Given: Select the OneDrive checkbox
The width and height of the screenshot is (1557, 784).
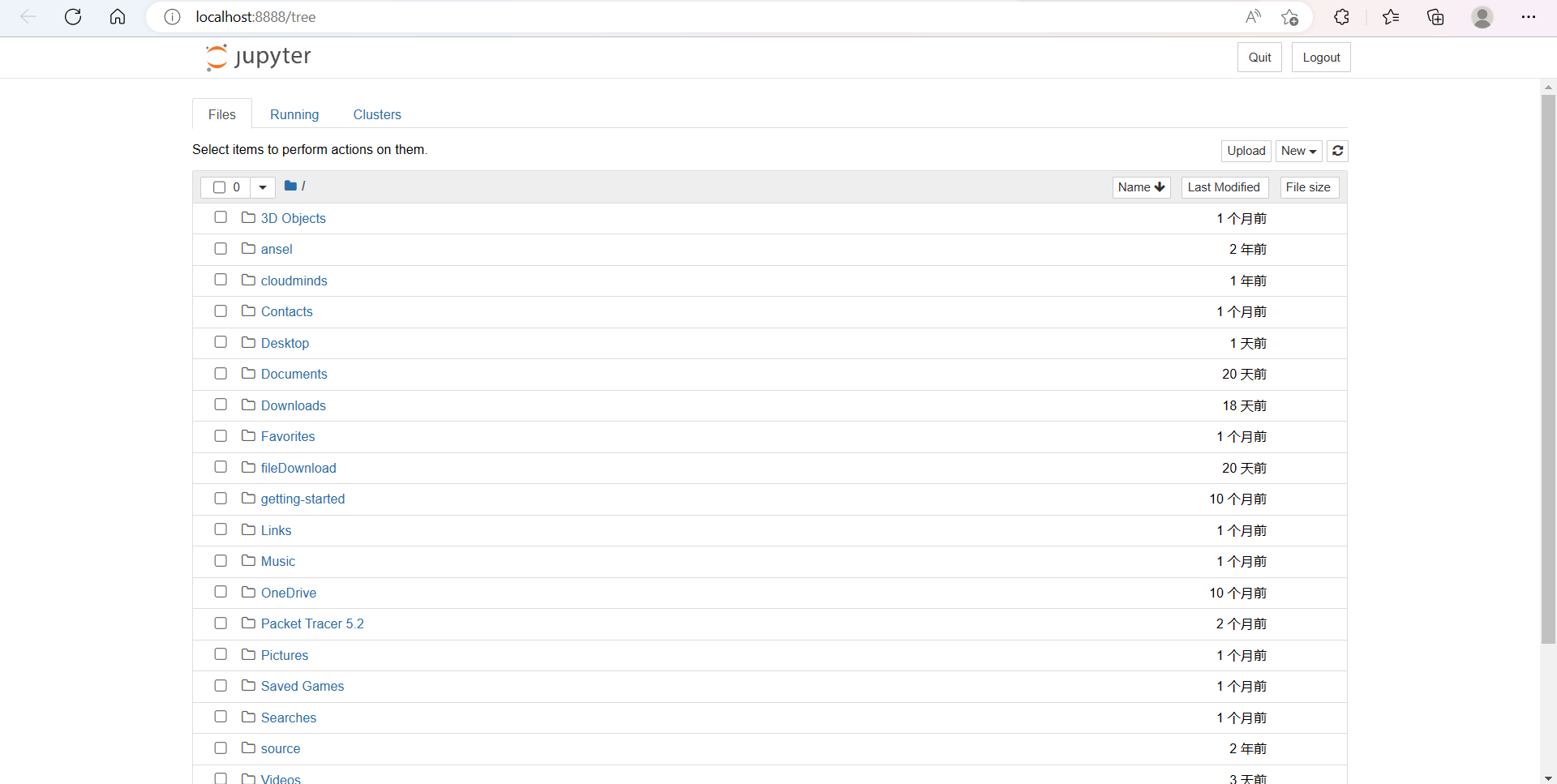Looking at the screenshot, I should 221,592.
